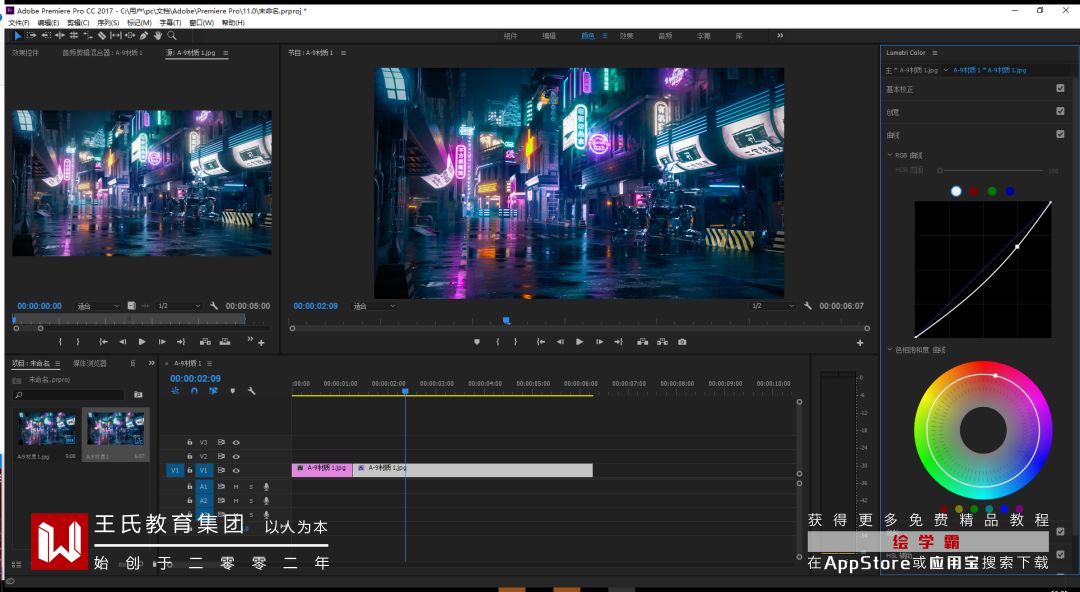Viewport: 1080px width, 592px height.
Task: Open Program monitor wrench settings
Action: tap(807, 306)
